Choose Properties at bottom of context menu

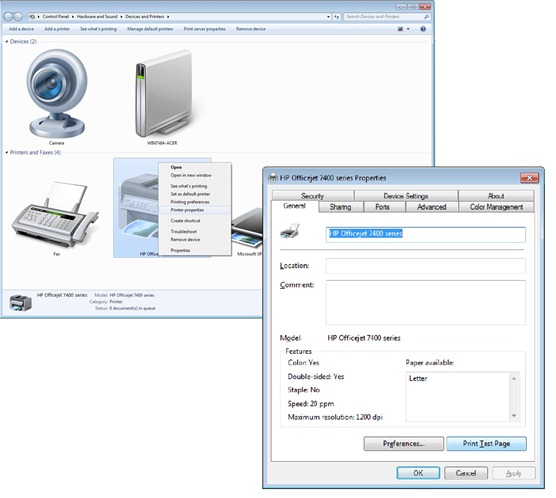195,250
